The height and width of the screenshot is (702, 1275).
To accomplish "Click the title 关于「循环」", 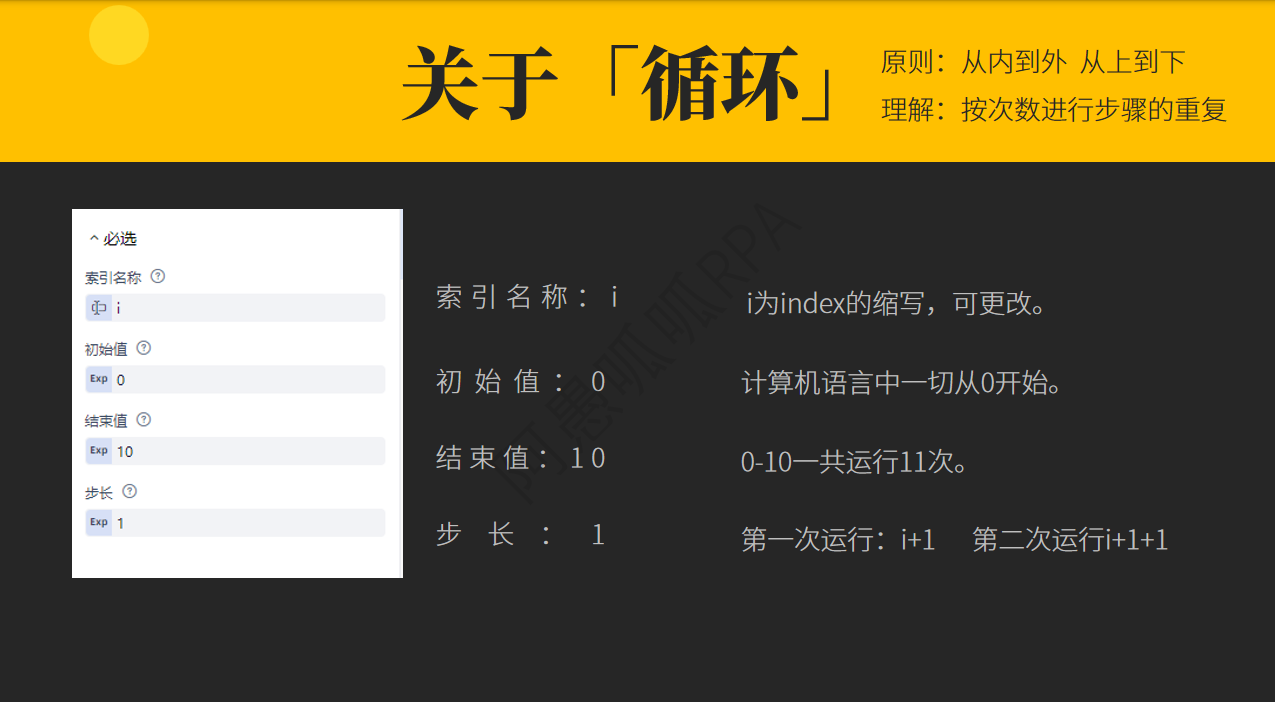I will click(618, 84).
